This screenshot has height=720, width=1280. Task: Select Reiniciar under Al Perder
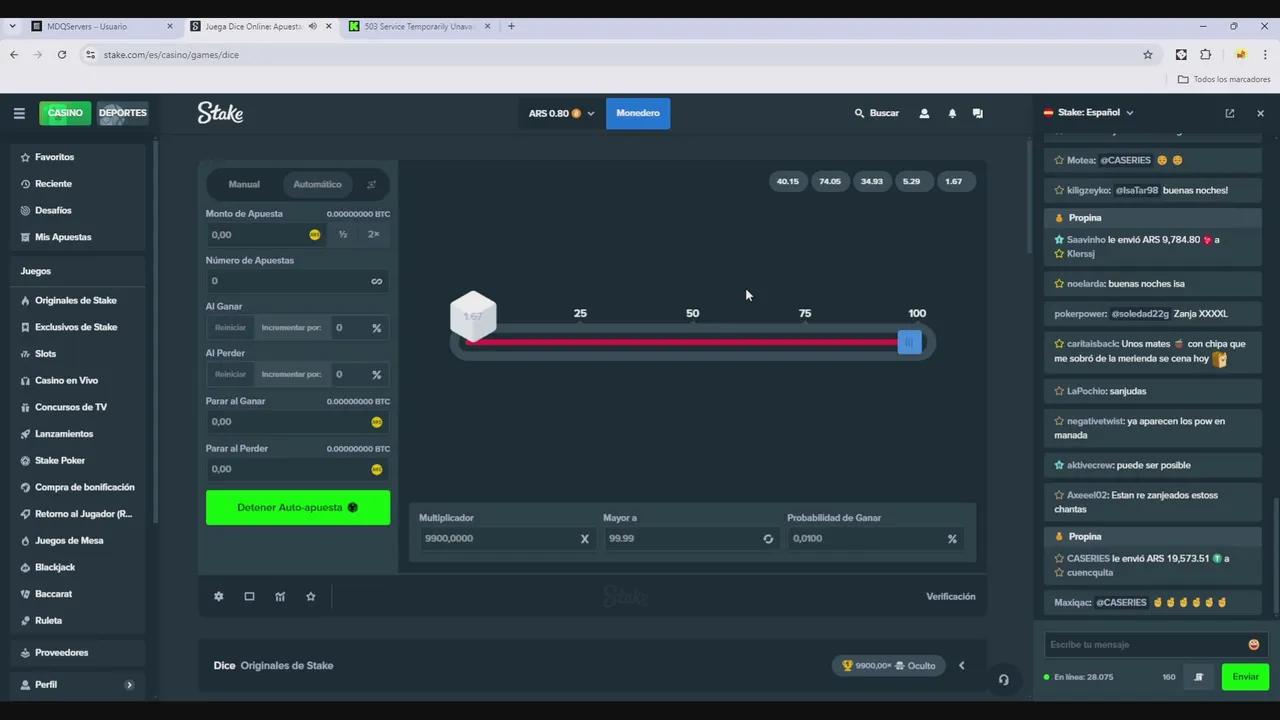point(230,374)
